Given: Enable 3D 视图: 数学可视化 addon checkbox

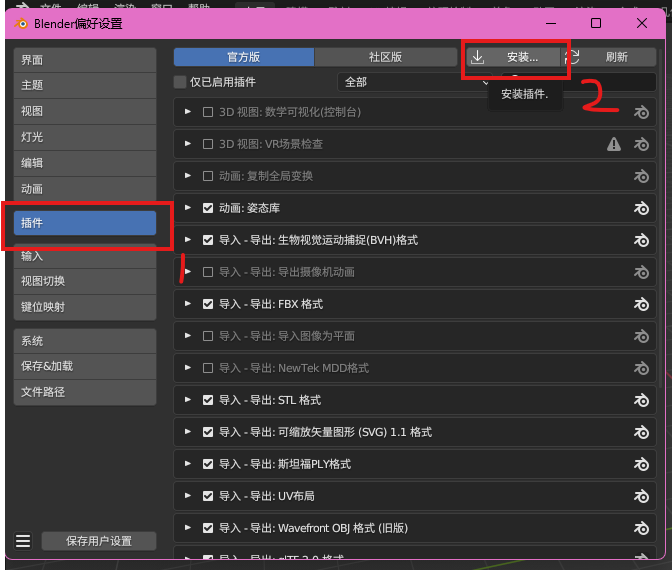Looking at the screenshot, I should click(208, 112).
